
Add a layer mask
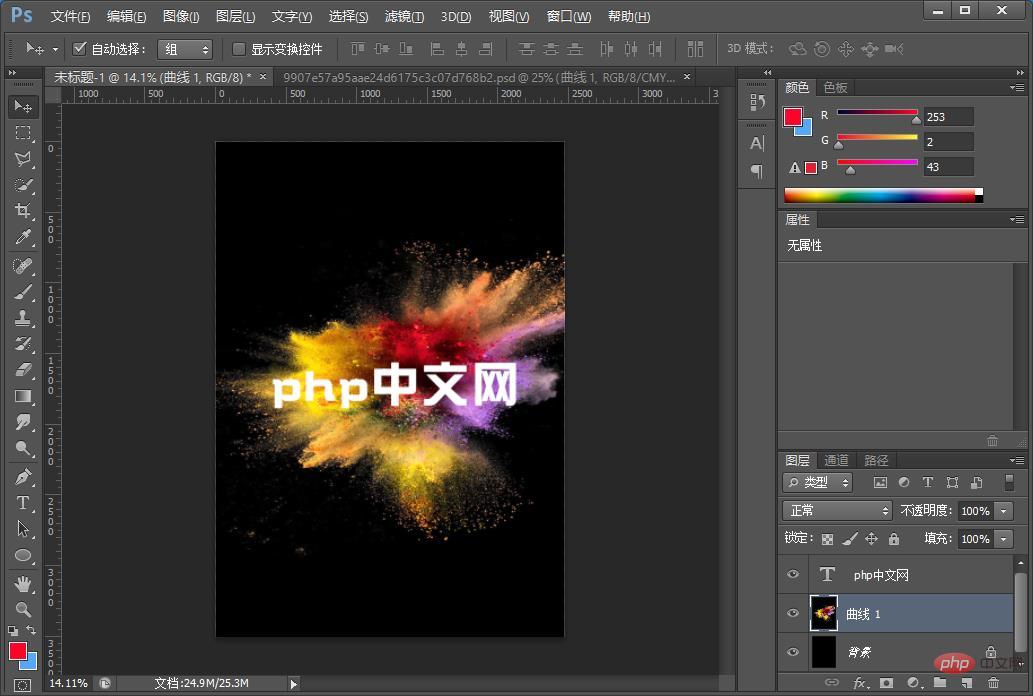887,683
